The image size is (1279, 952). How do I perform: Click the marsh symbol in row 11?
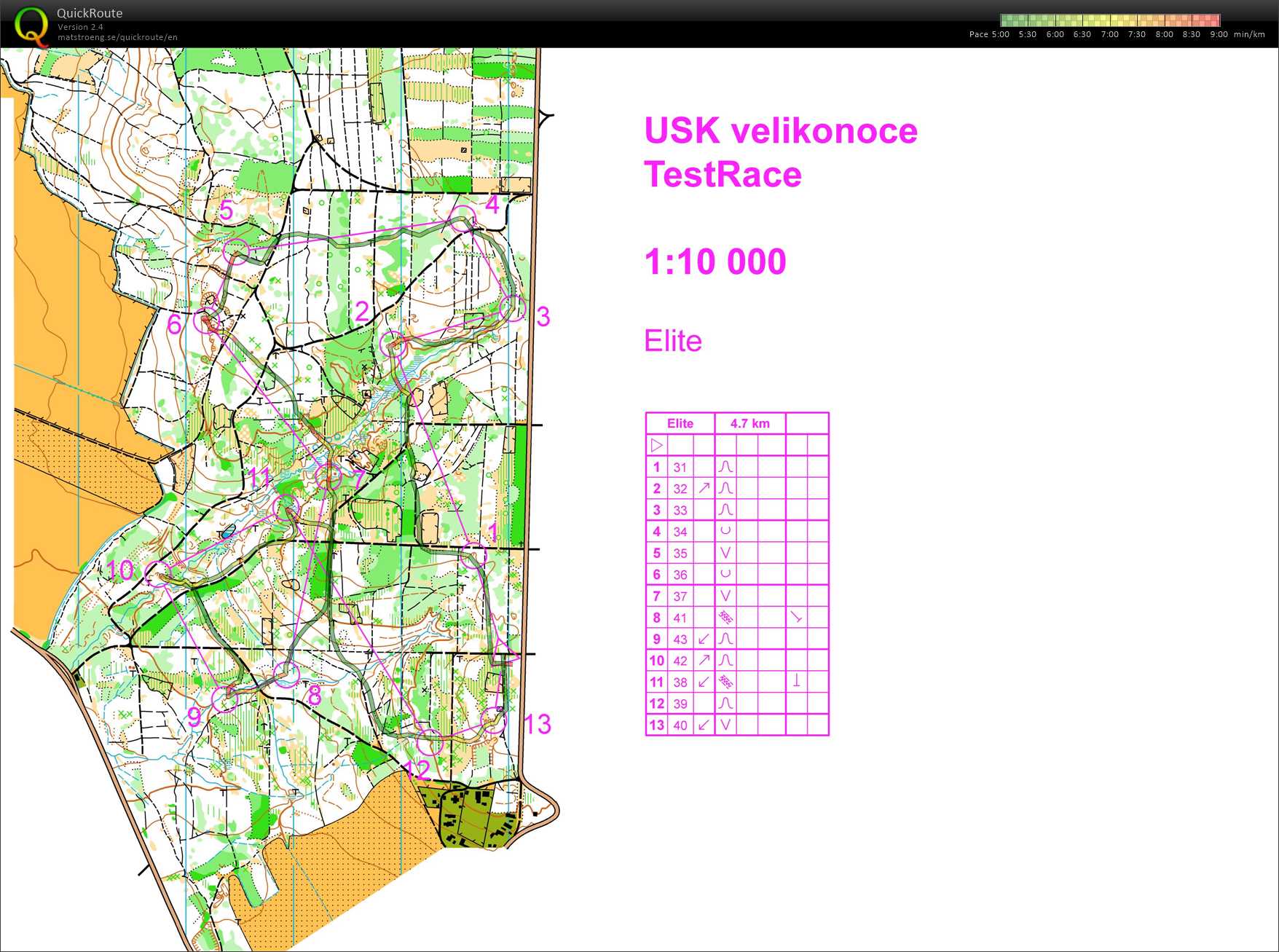(725, 682)
